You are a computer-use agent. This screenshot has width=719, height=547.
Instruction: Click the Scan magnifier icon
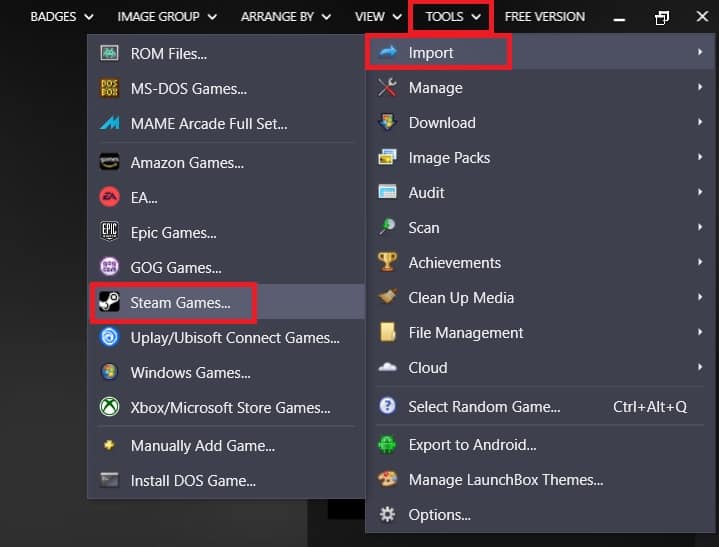click(387, 227)
